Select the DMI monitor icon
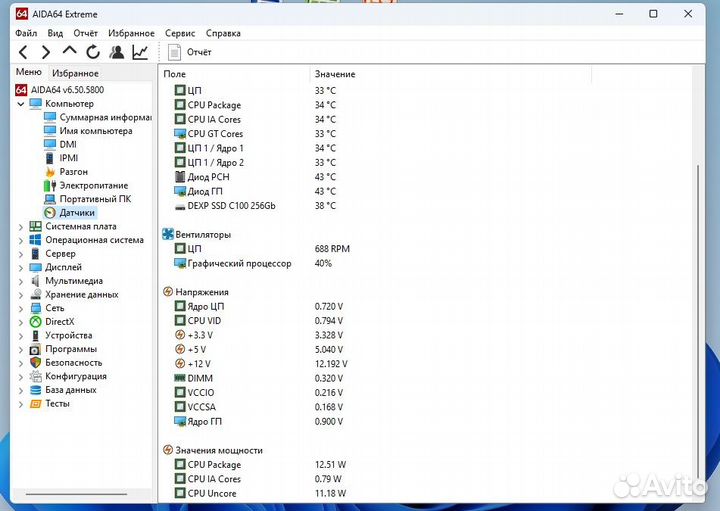This screenshot has height=511, width=720. [x=50, y=144]
